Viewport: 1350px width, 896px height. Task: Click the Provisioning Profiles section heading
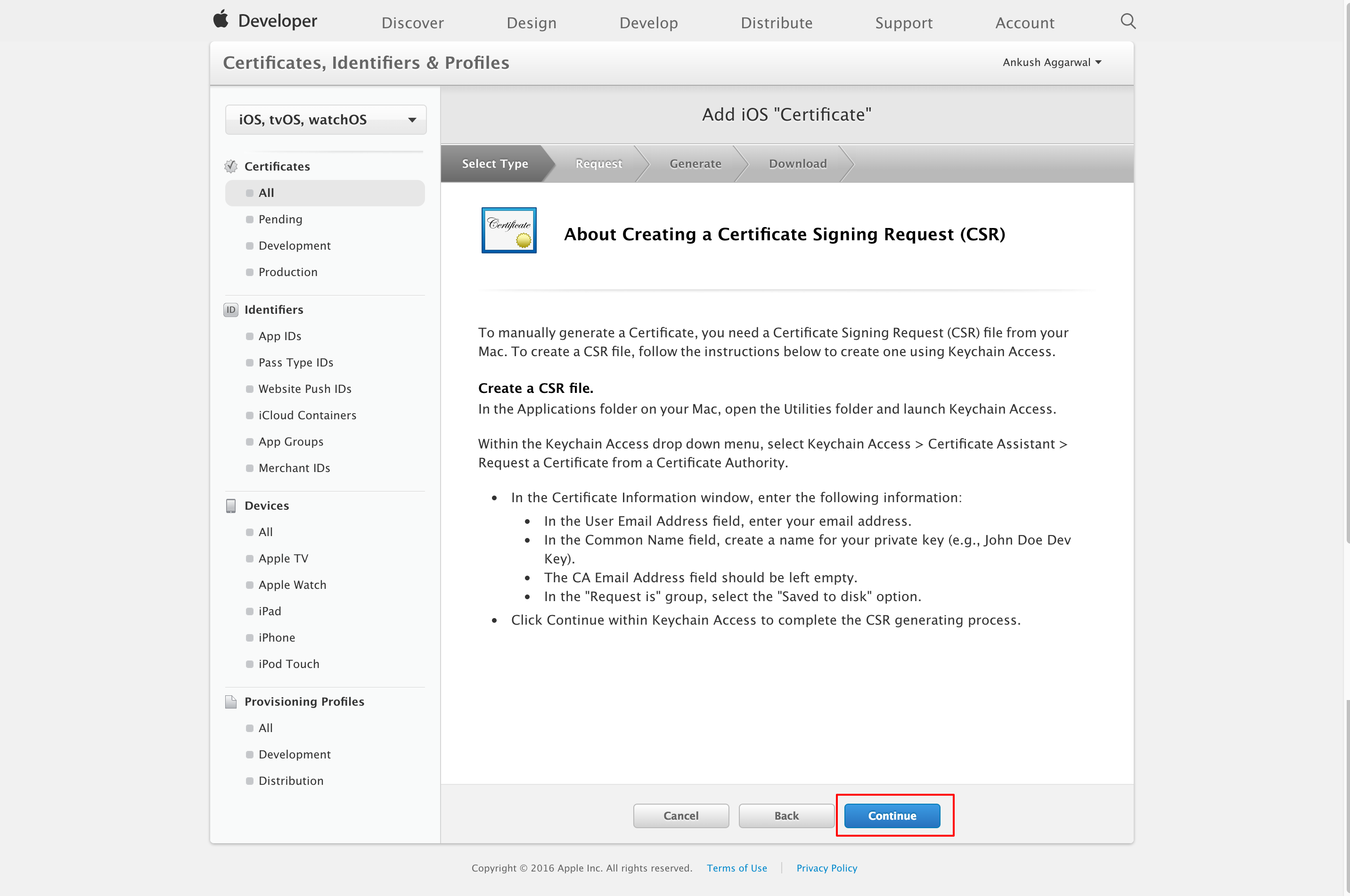pyautogui.click(x=304, y=702)
